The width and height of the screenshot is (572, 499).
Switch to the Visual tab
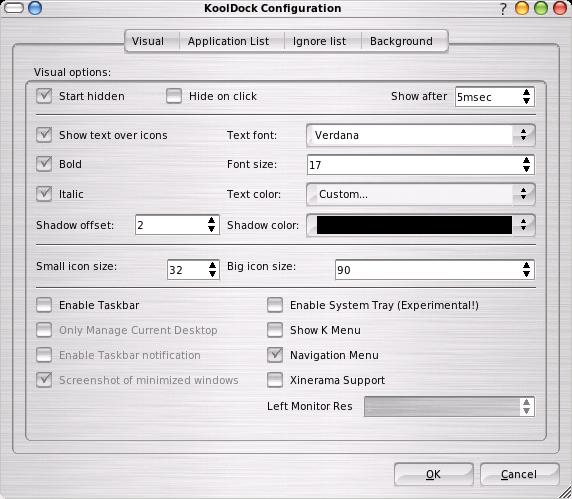148,41
